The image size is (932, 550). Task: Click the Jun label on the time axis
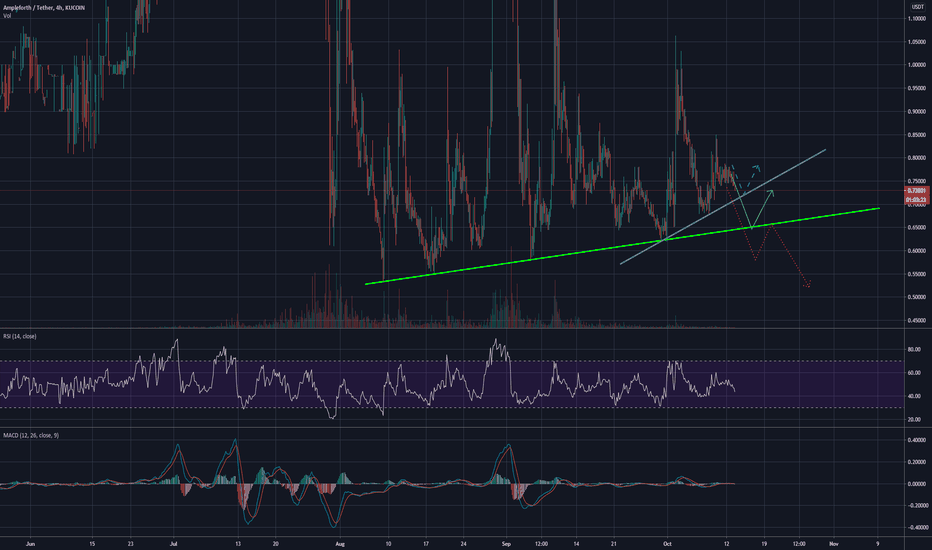click(31, 543)
